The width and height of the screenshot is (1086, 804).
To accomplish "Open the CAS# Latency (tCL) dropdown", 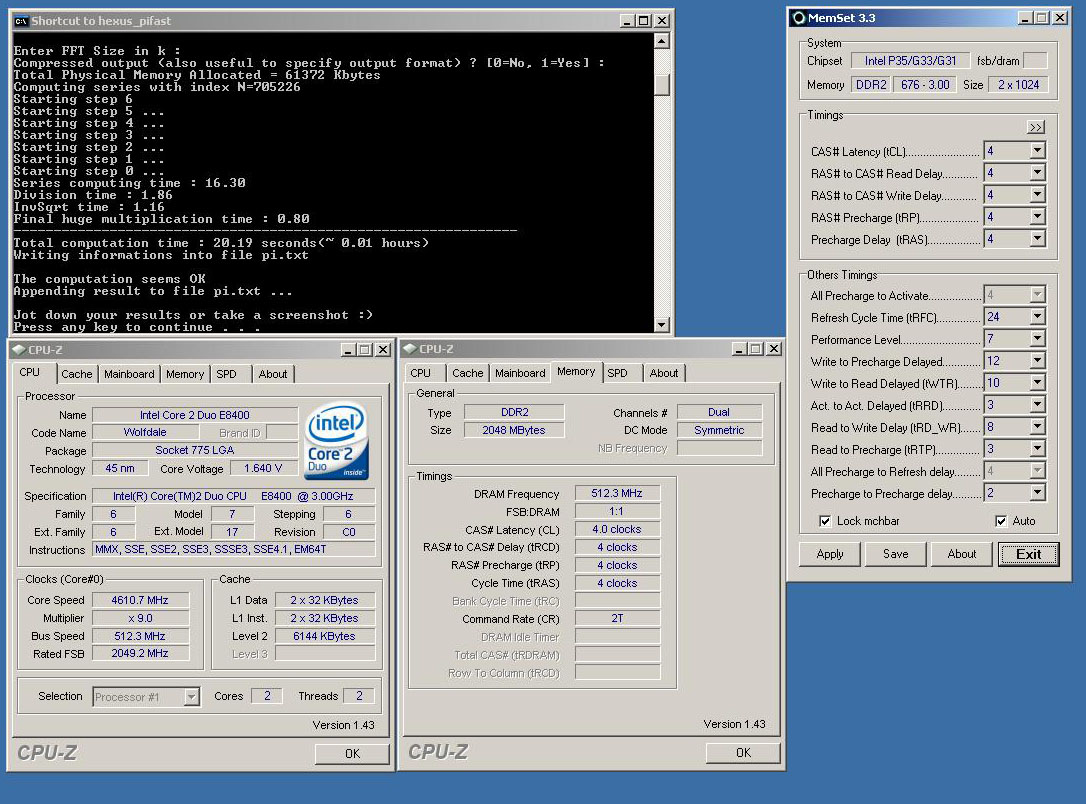I will [1037, 151].
